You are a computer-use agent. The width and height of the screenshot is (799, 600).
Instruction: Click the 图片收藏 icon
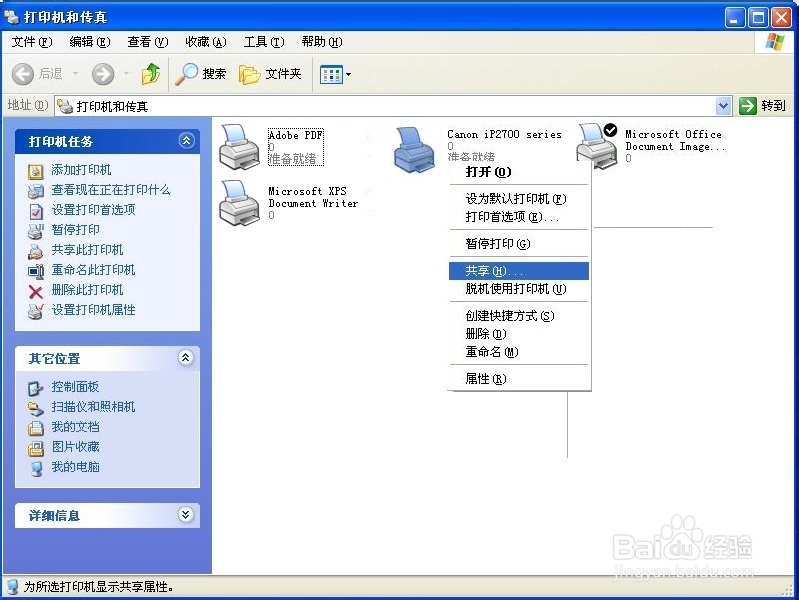(x=36, y=448)
